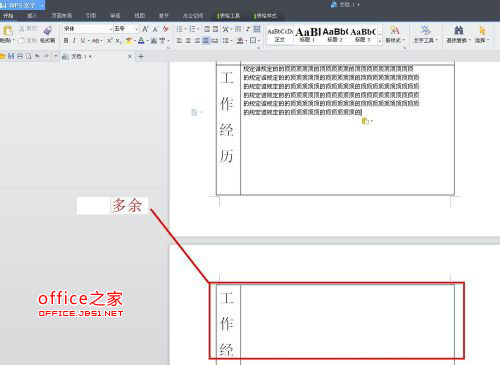Click the bulleted list icon
The image size is (500, 365).
coord(180,29)
